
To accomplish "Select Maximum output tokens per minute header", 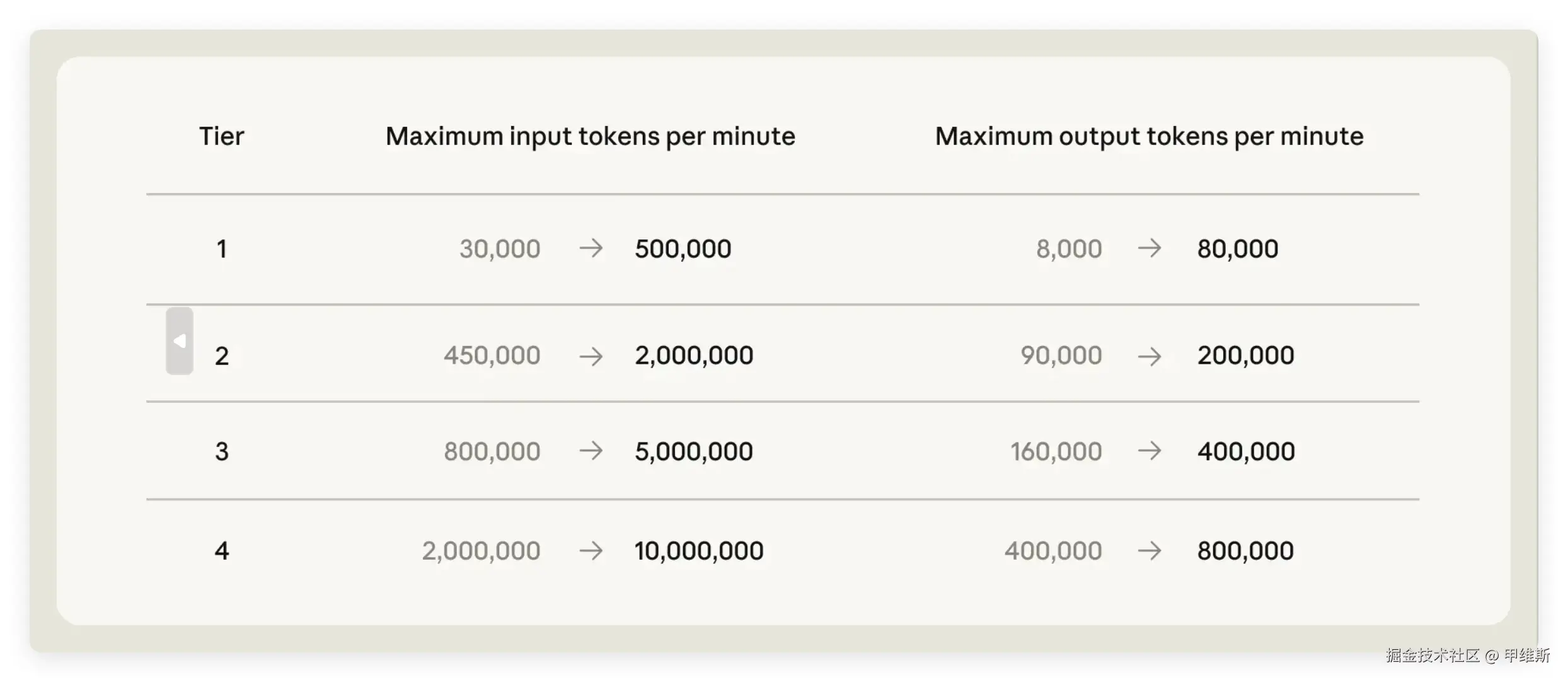I will click(x=1149, y=137).
